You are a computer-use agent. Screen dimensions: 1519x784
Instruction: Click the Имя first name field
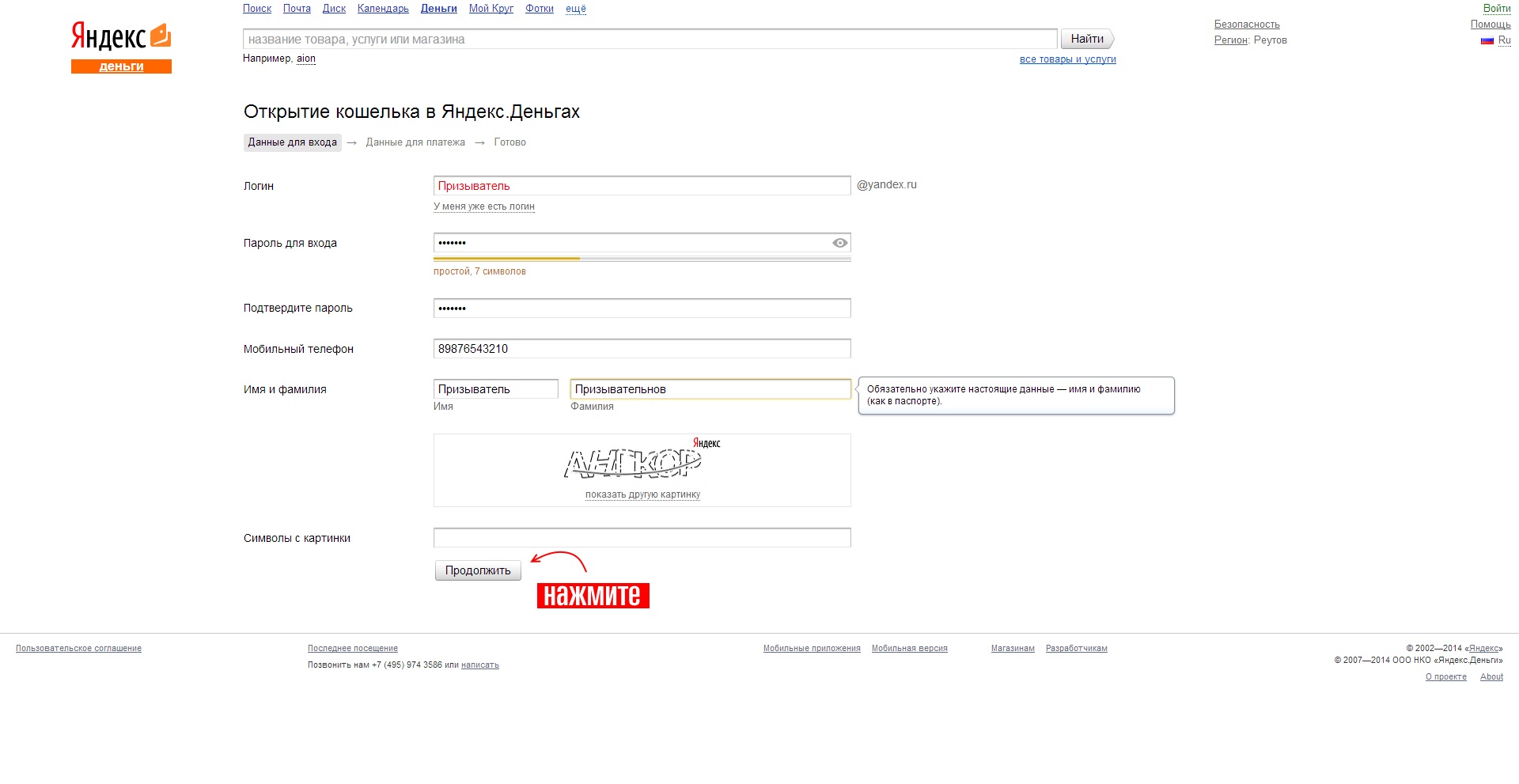496,389
